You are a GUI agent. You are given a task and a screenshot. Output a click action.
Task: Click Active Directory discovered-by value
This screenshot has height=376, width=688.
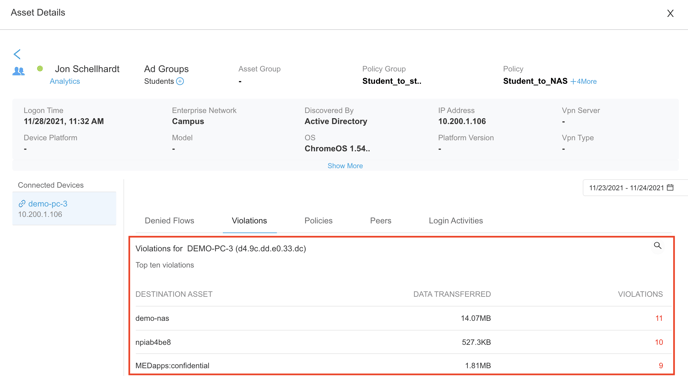point(336,122)
